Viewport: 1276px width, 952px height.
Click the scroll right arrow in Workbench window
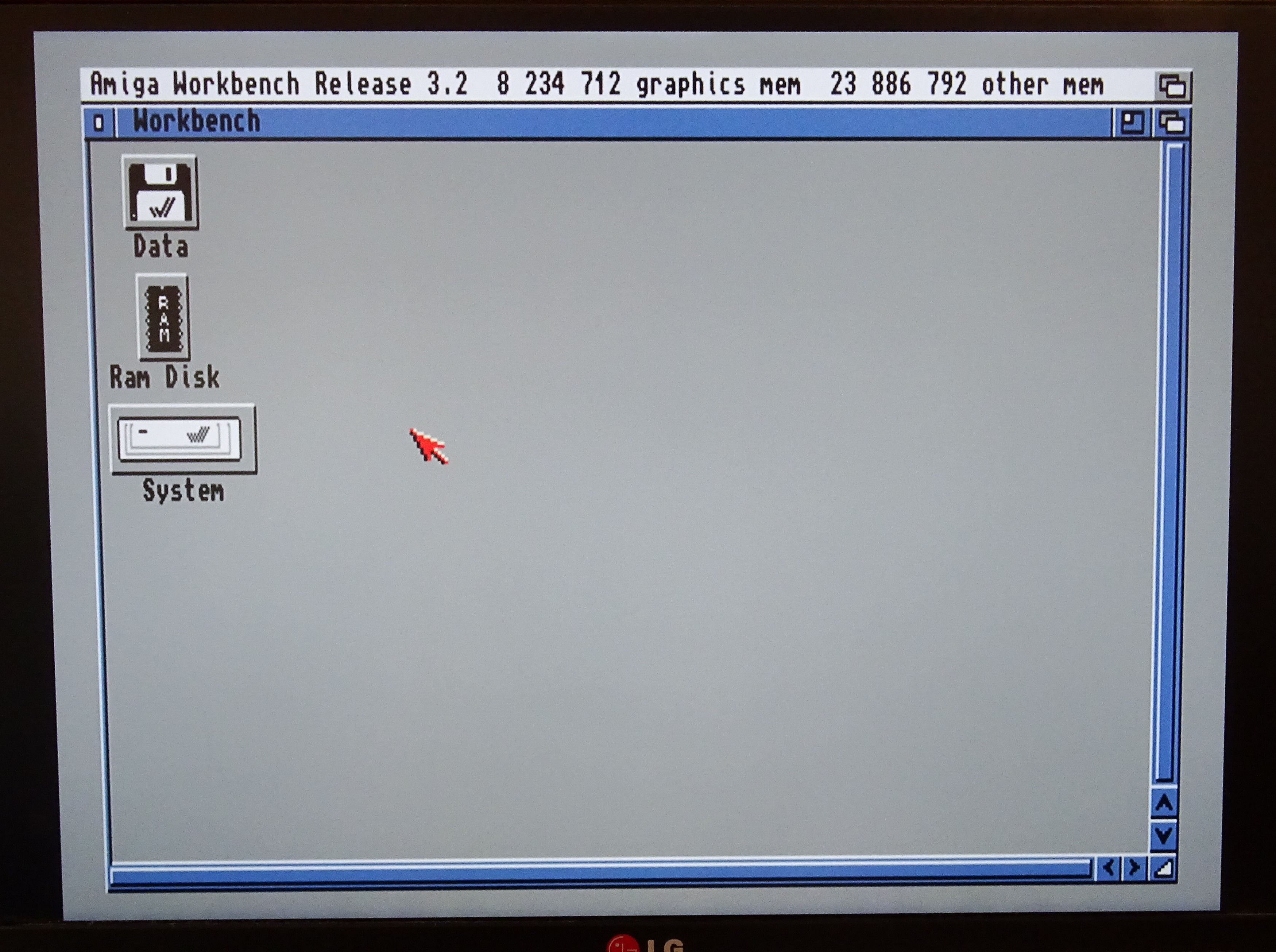click(x=1134, y=868)
